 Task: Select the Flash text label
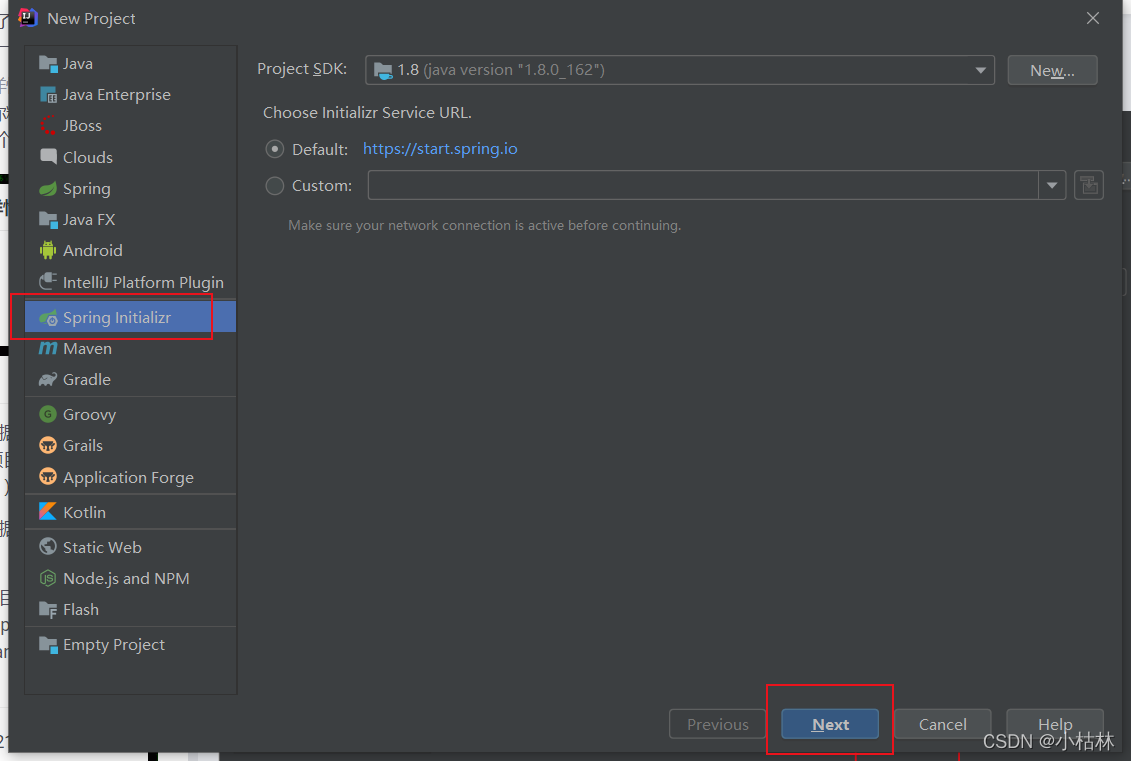pos(81,610)
